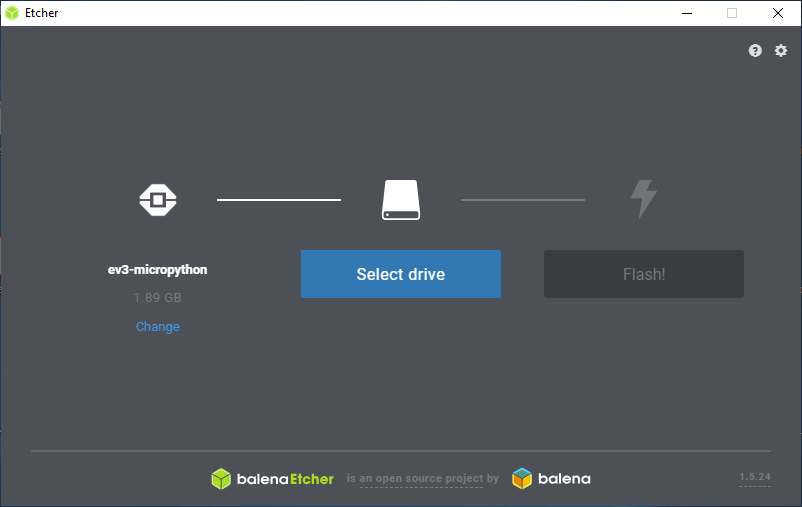Click the disabled Flash! button
Image resolution: width=802 pixels, height=507 pixels.
[643, 274]
